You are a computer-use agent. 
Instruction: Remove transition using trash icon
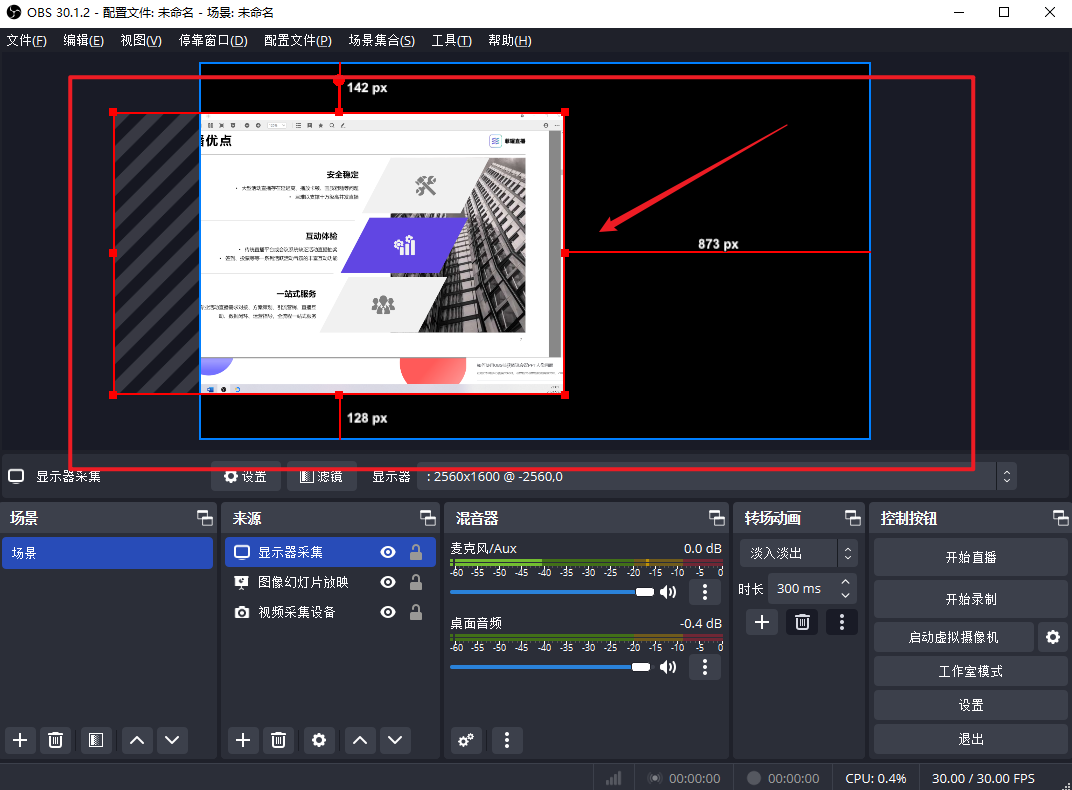802,622
